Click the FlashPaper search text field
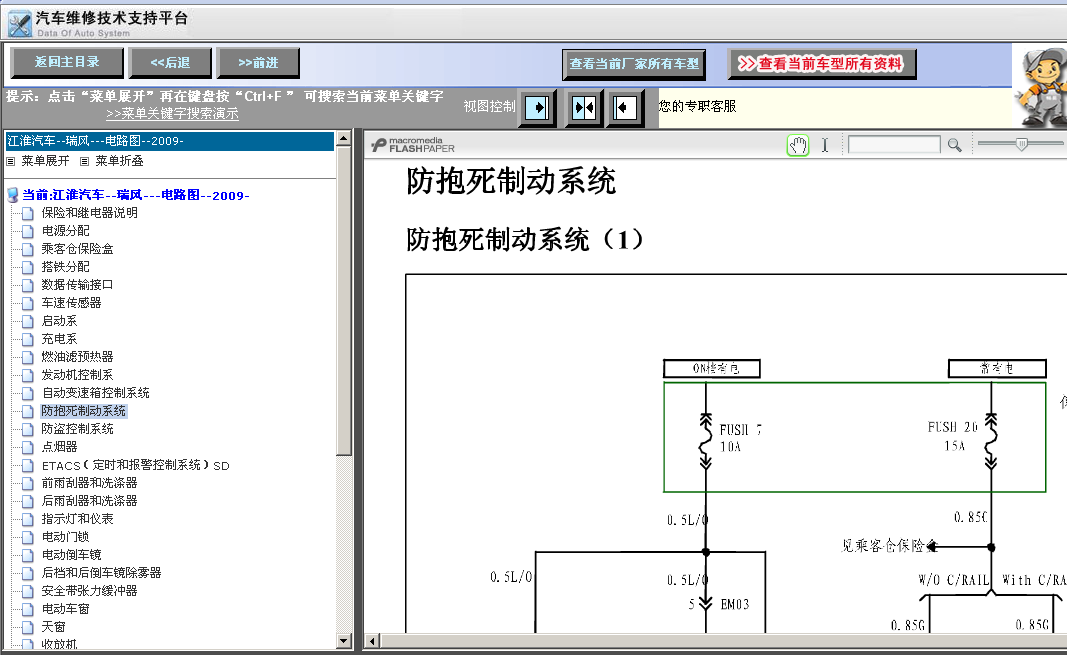Viewport: 1067px width, 655px height. [894, 145]
